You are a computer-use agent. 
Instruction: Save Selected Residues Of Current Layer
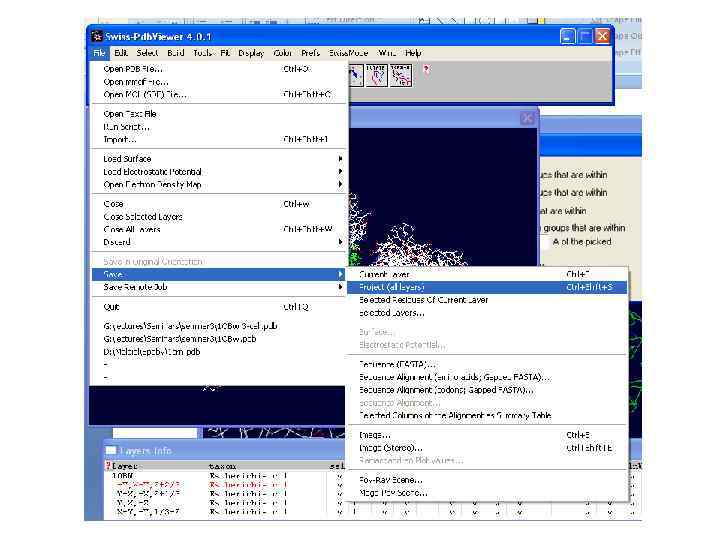487,300
